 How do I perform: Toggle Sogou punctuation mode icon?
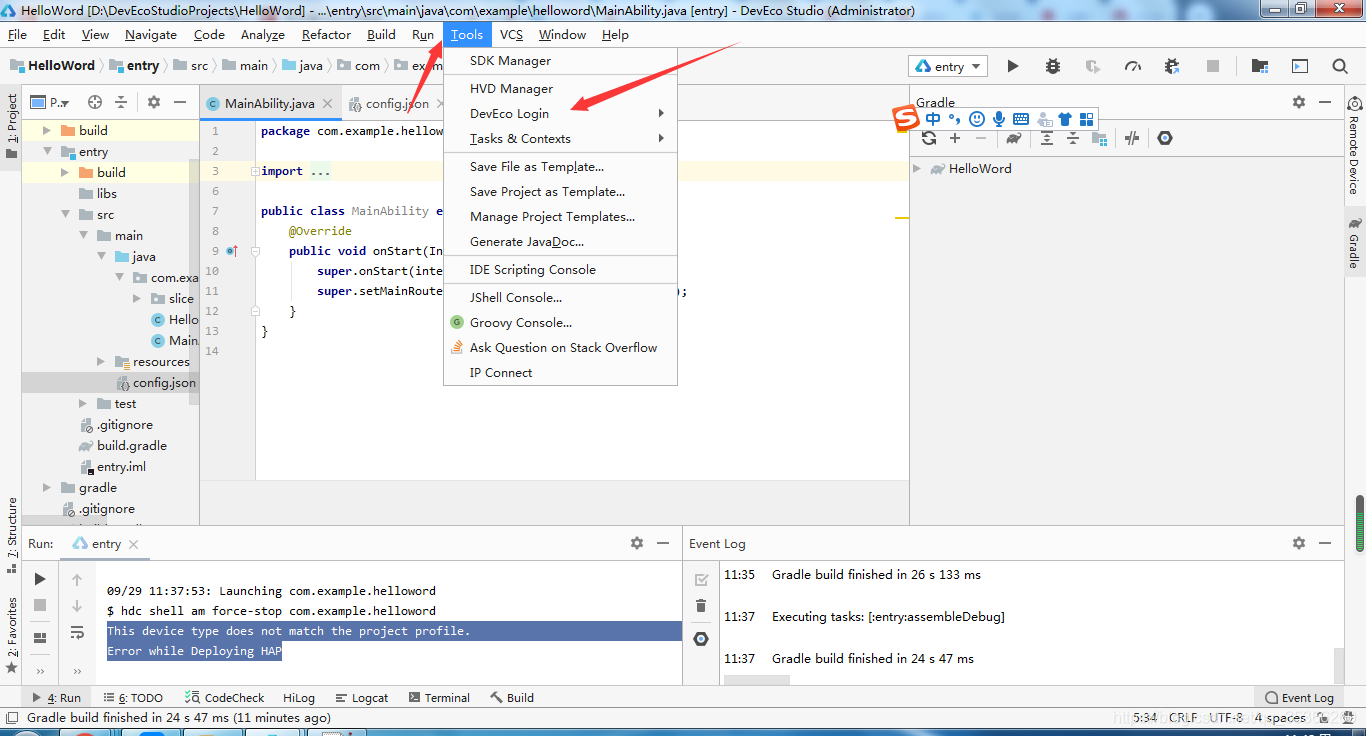tap(955, 119)
